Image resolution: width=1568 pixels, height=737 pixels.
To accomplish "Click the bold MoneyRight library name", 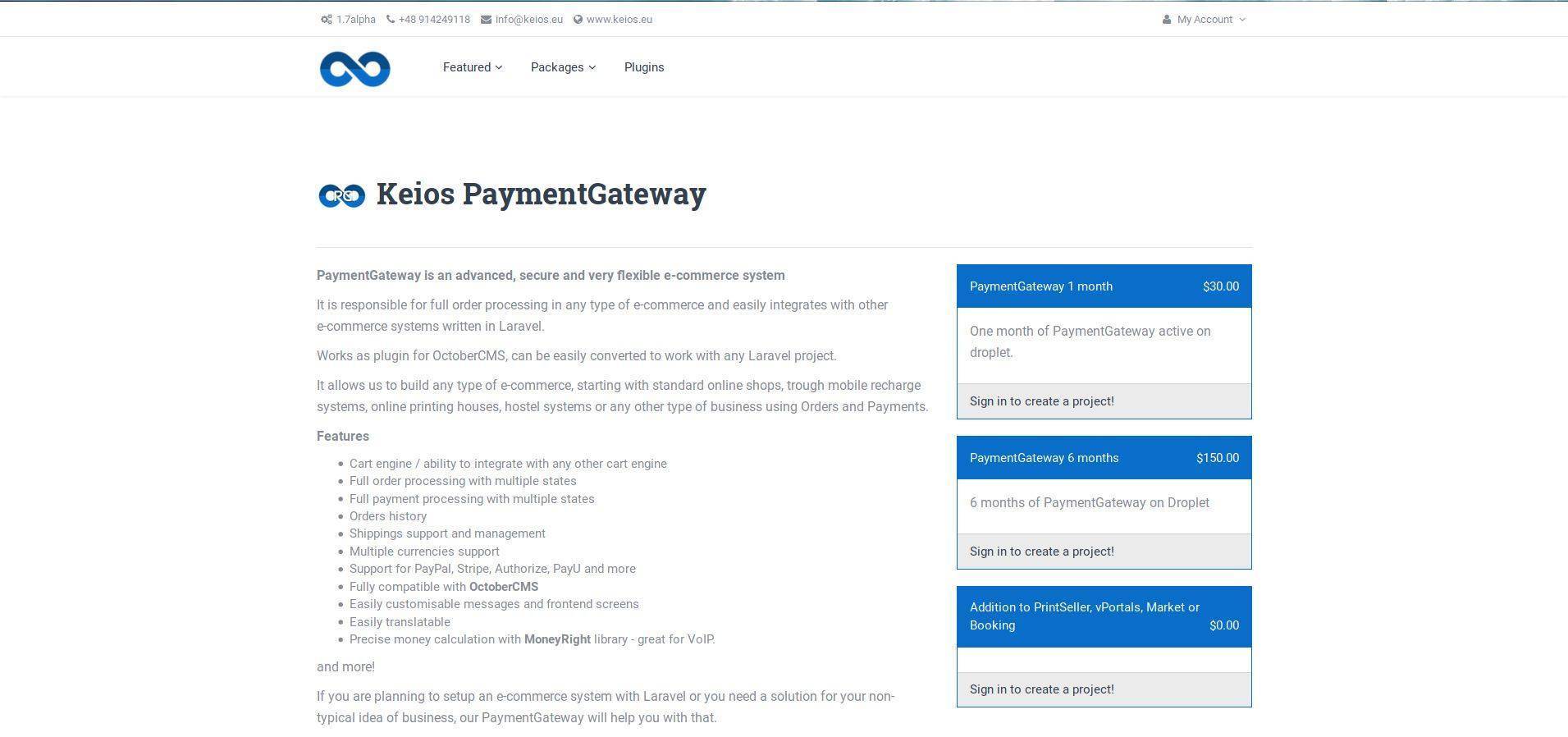I will pyautogui.click(x=557, y=639).
